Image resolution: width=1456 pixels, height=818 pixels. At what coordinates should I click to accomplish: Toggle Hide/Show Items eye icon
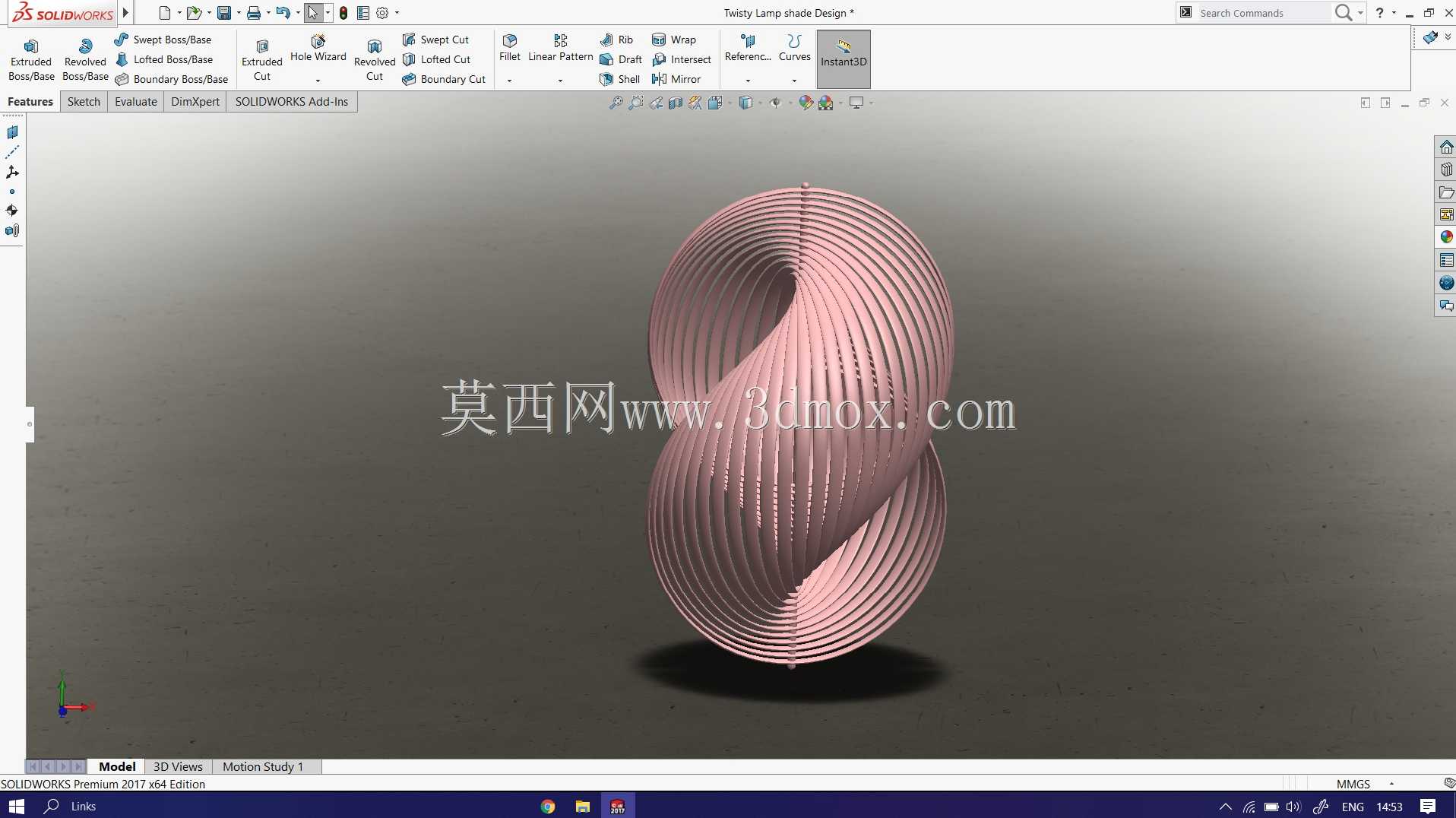[775, 103]
